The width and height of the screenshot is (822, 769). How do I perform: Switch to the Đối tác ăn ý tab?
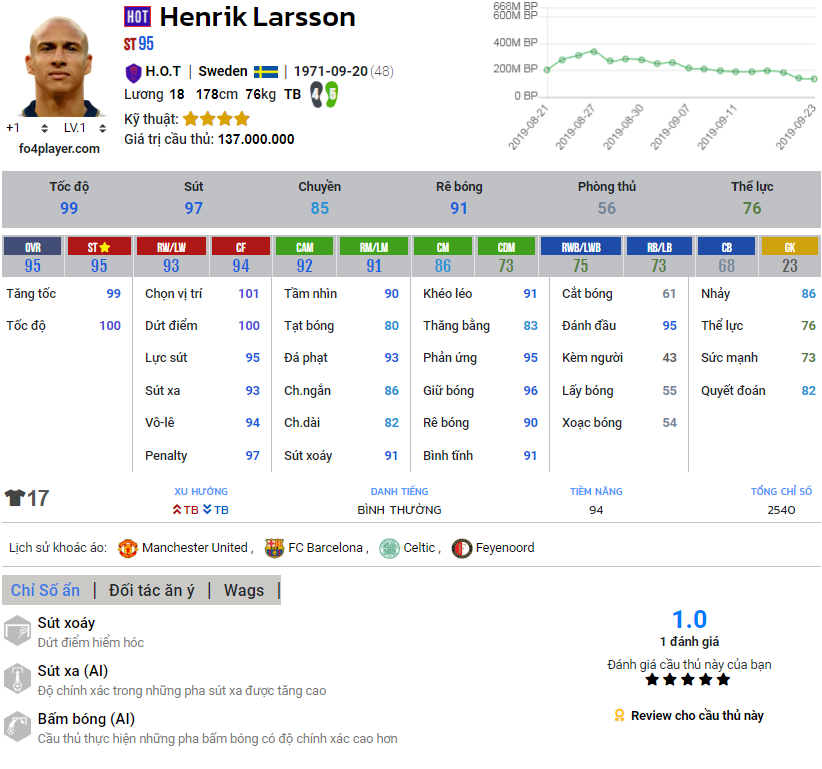click(152, 590)
